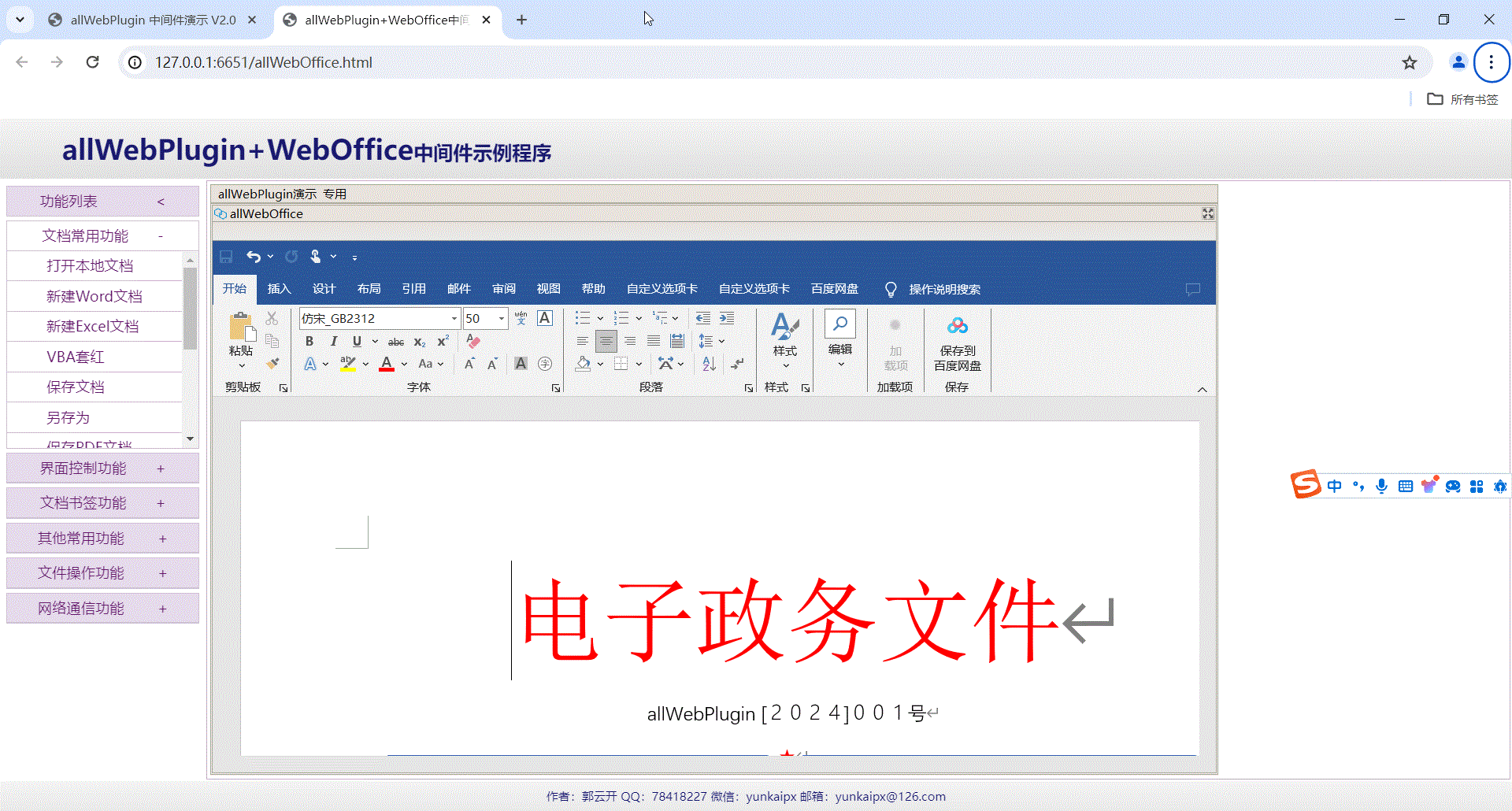Open the 百度网盘 ribbon tab

pos(835,289)
